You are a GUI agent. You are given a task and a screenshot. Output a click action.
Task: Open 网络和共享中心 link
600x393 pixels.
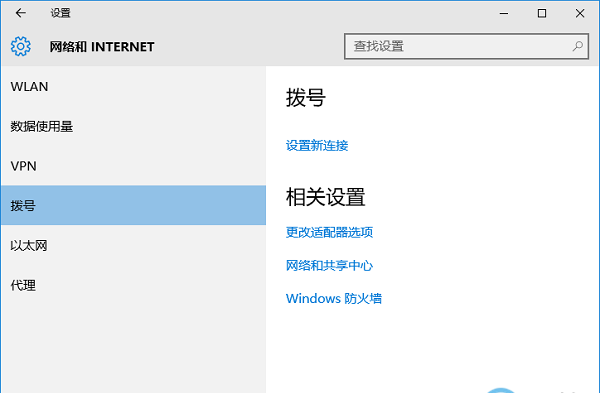click(329, 265)
